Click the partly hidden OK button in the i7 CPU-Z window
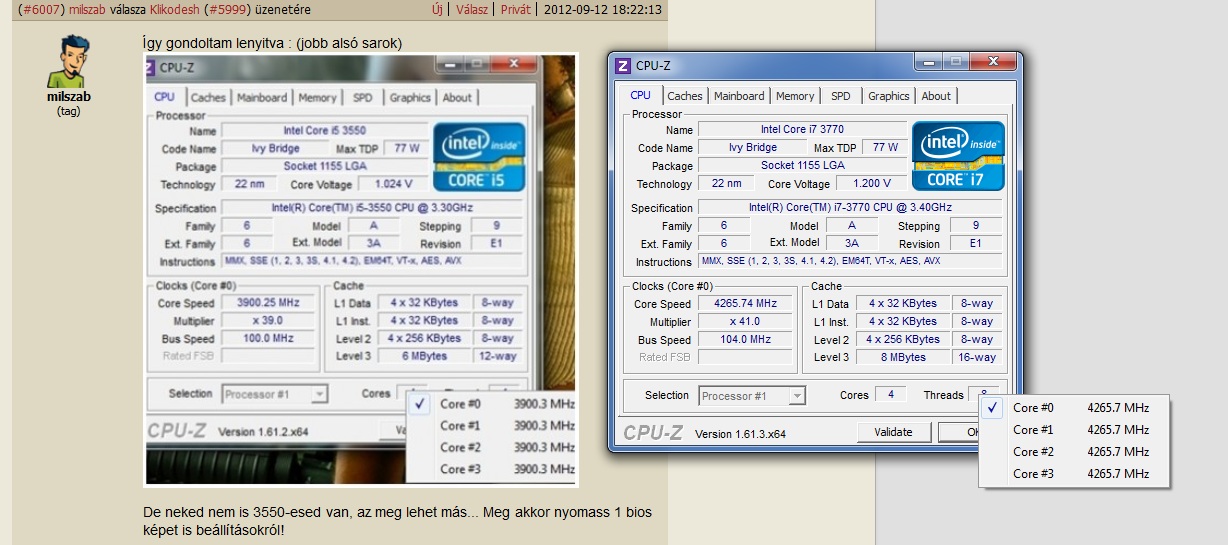This screenshot has width=1228, height=545. 959,433
